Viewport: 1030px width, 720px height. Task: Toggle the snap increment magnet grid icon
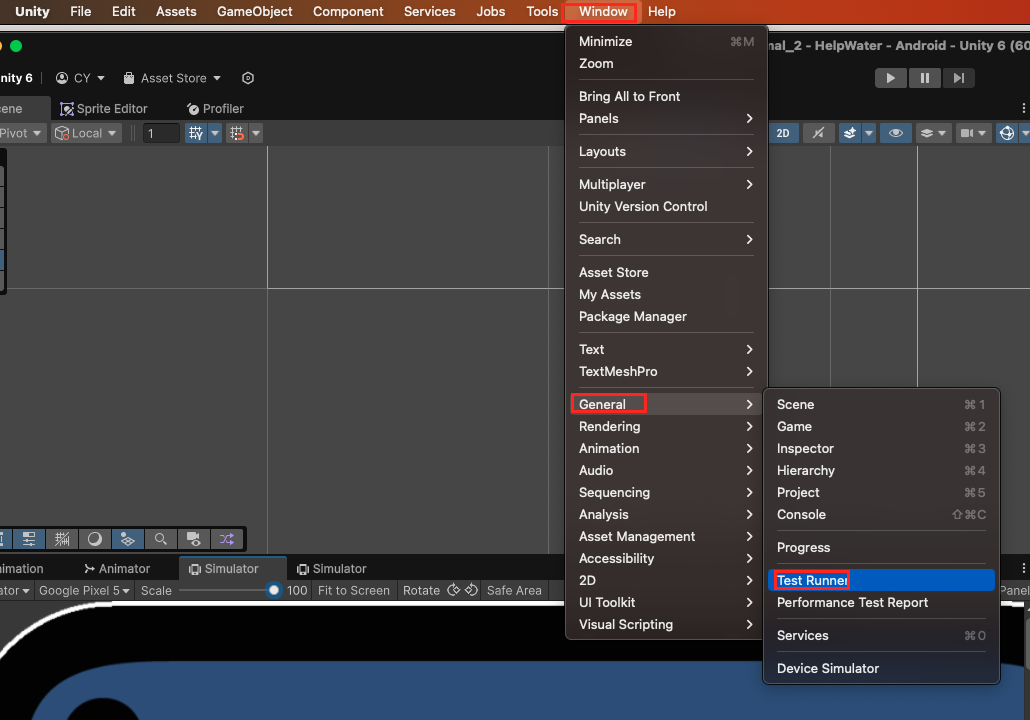tap(237, 133)
